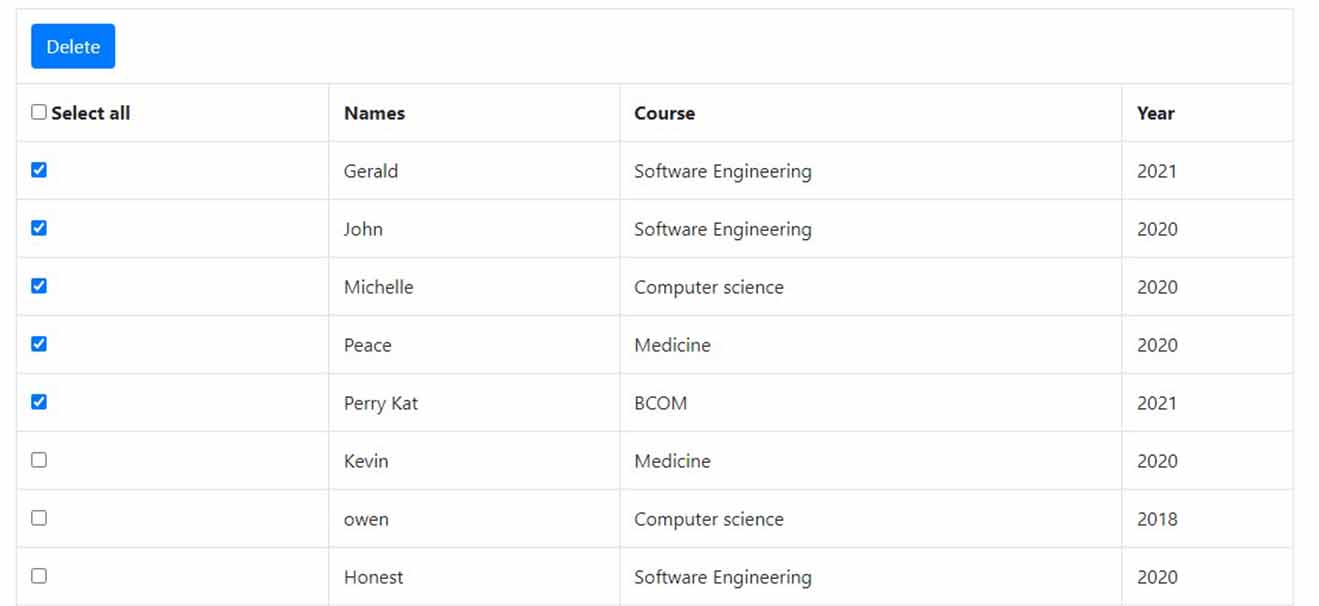The width and height of the screenshot is (1319, 606).
Task: Click the blue Delete button
Action: 73,47
